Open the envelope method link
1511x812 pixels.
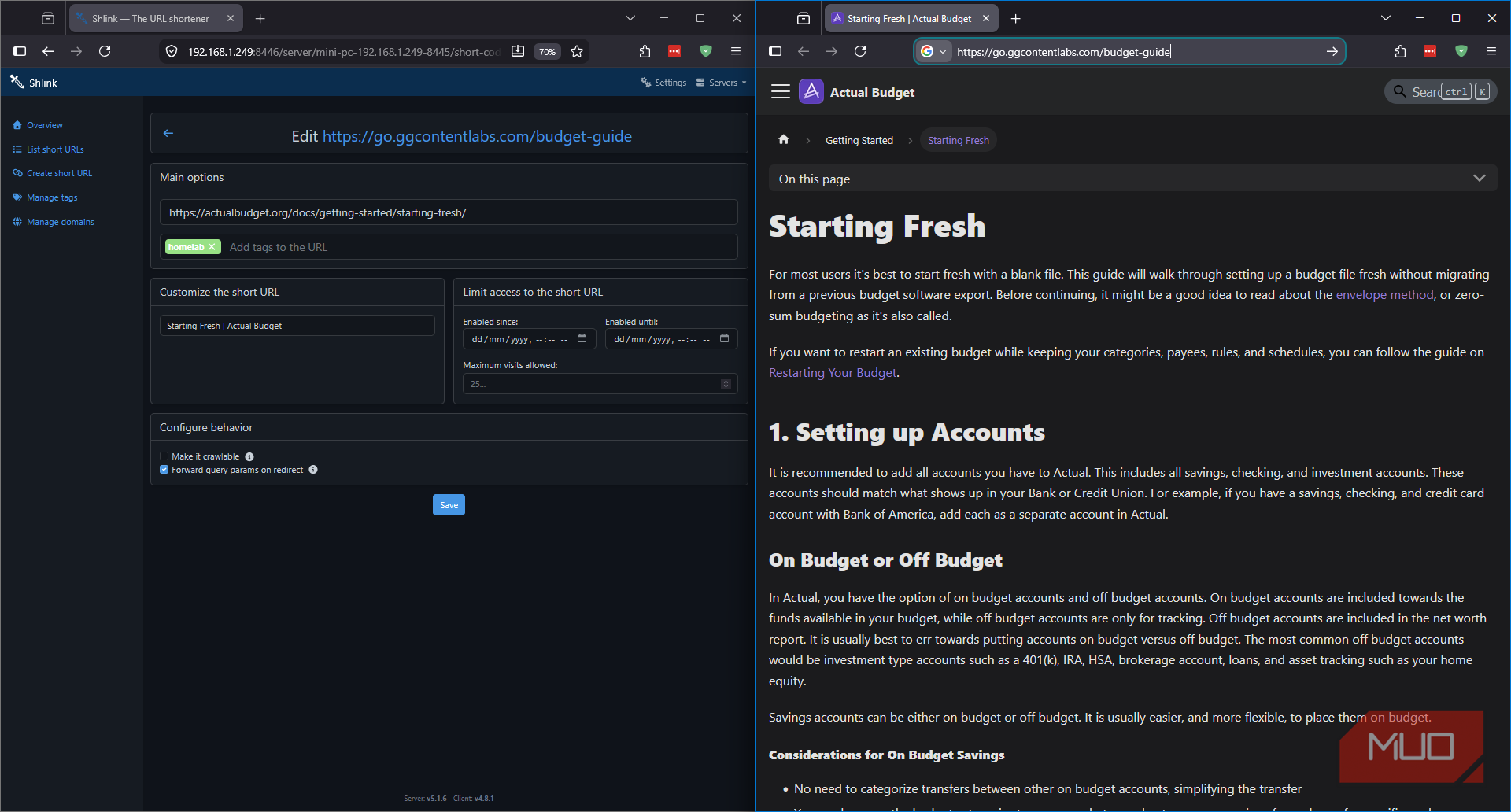[1384, 295]
